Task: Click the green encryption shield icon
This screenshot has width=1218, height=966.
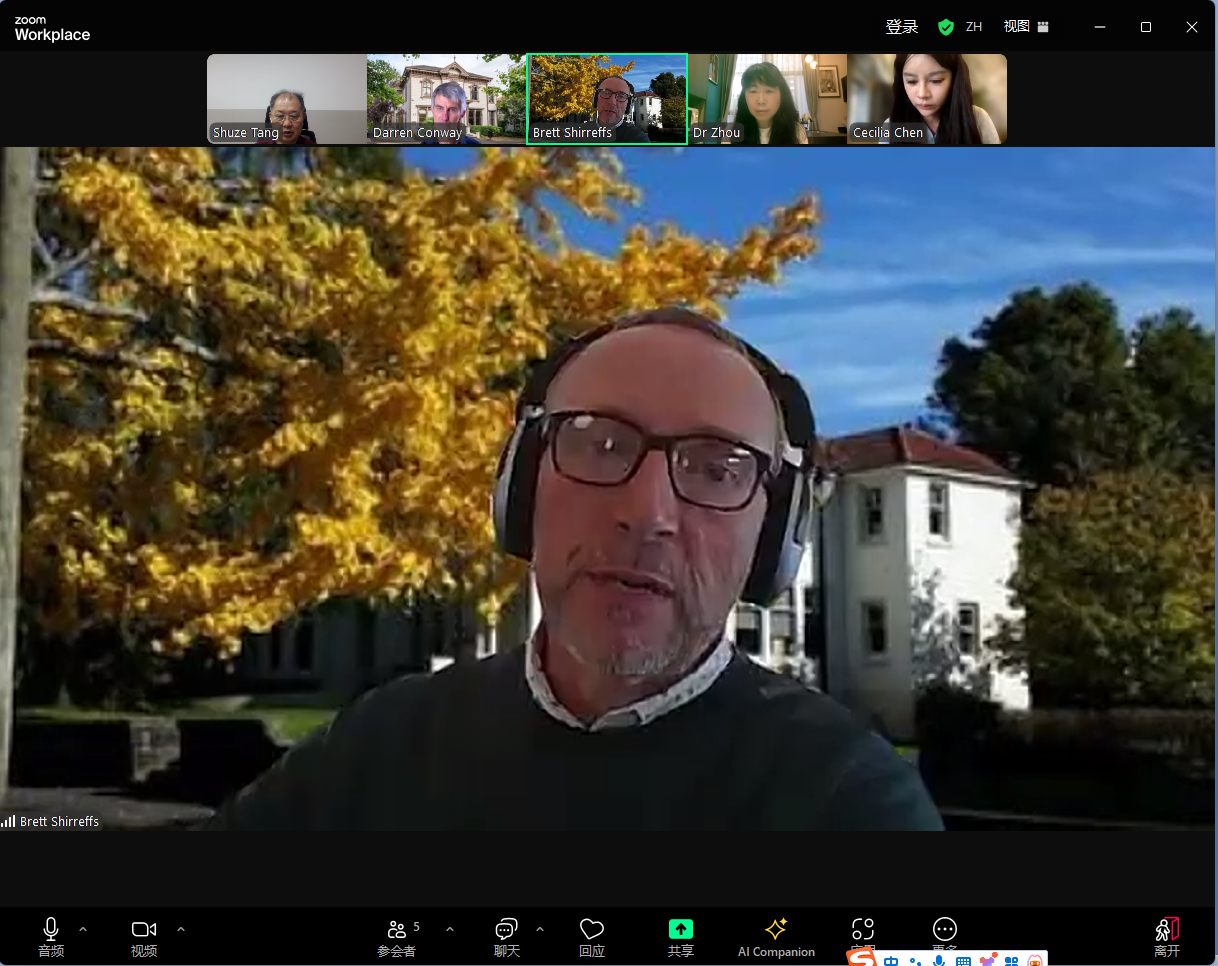Action: pos(946,27)
